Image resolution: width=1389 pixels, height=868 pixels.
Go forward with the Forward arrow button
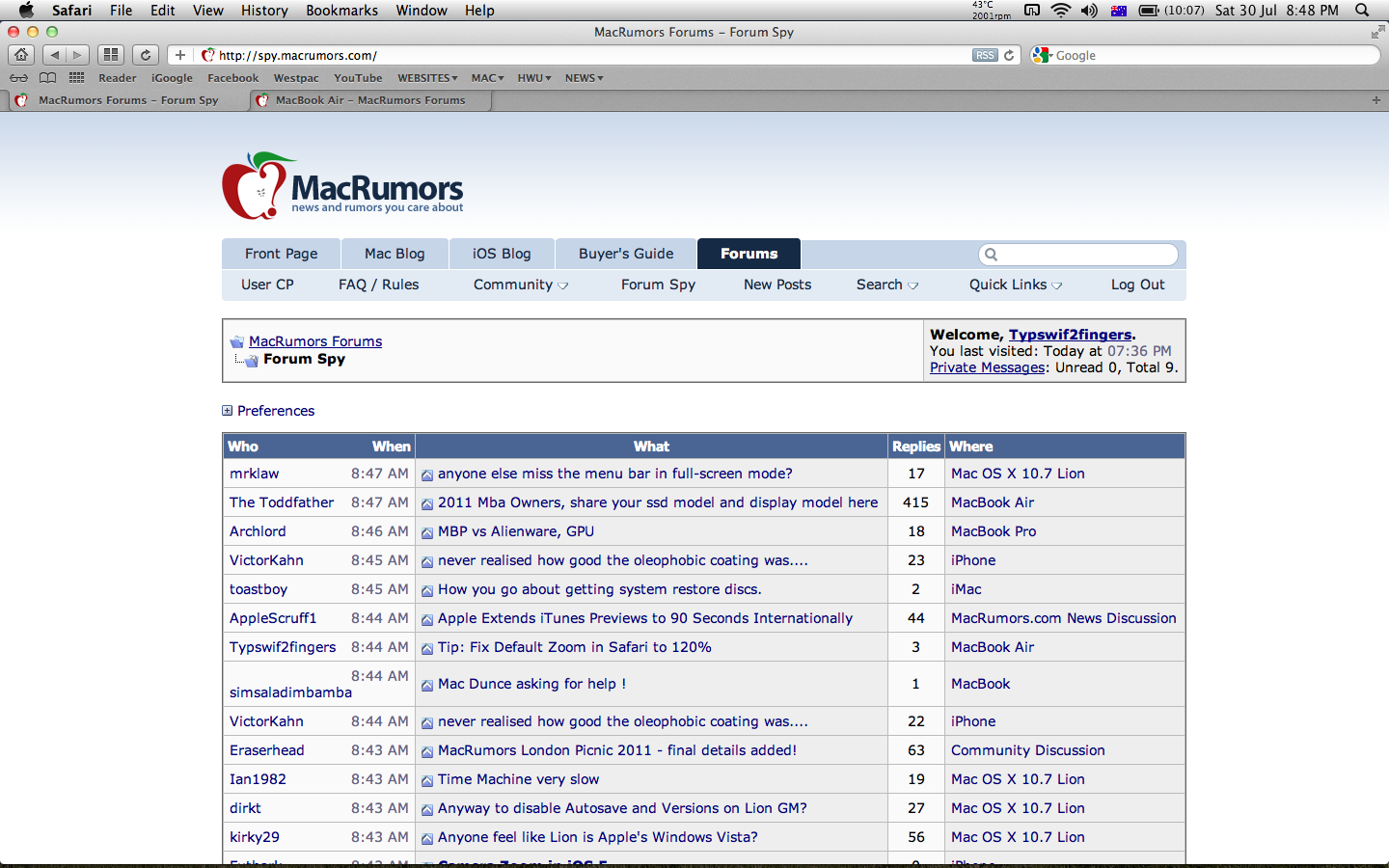coord(78,55)
